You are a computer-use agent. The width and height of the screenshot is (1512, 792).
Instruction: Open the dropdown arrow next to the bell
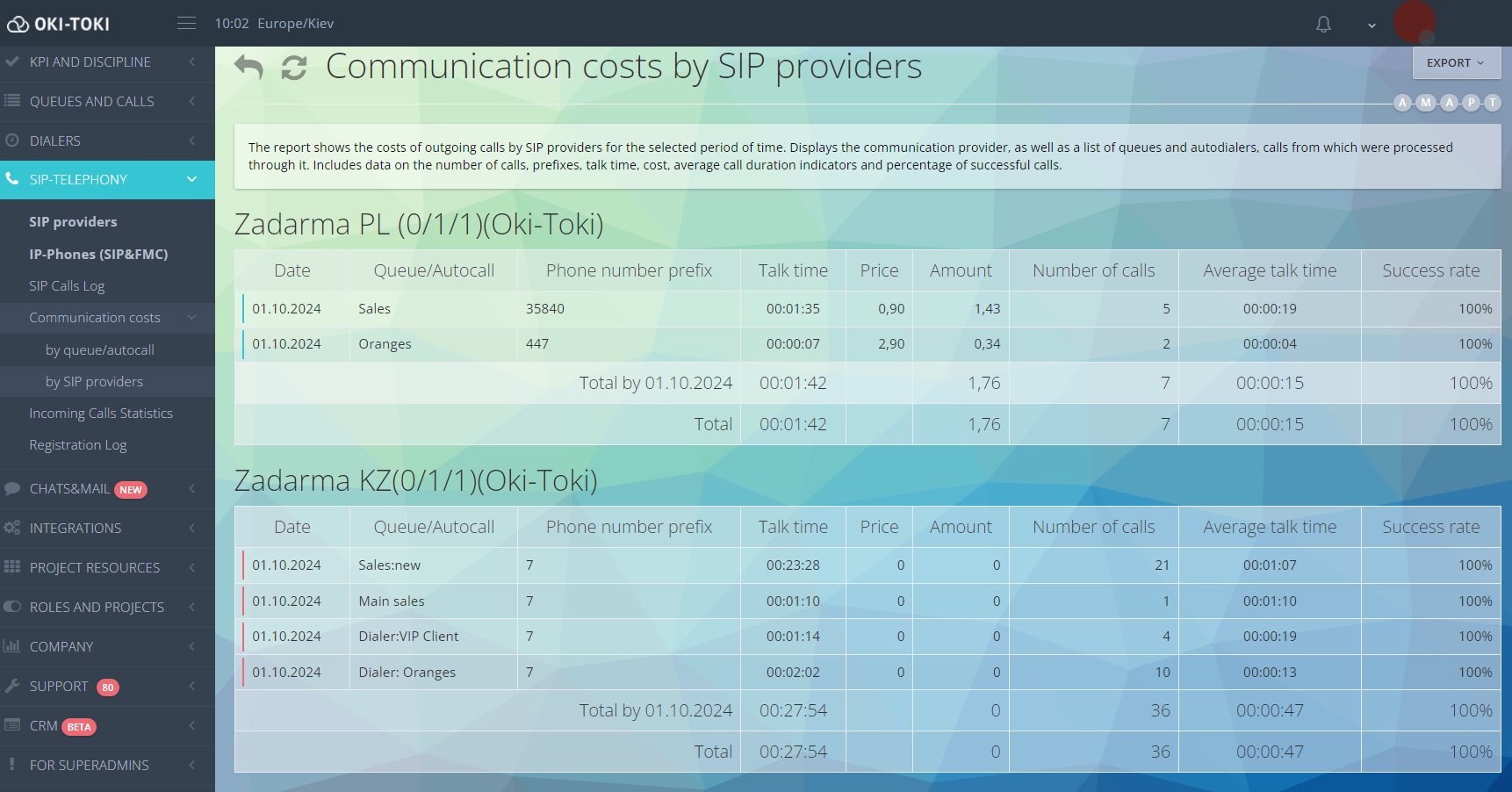1372,25
